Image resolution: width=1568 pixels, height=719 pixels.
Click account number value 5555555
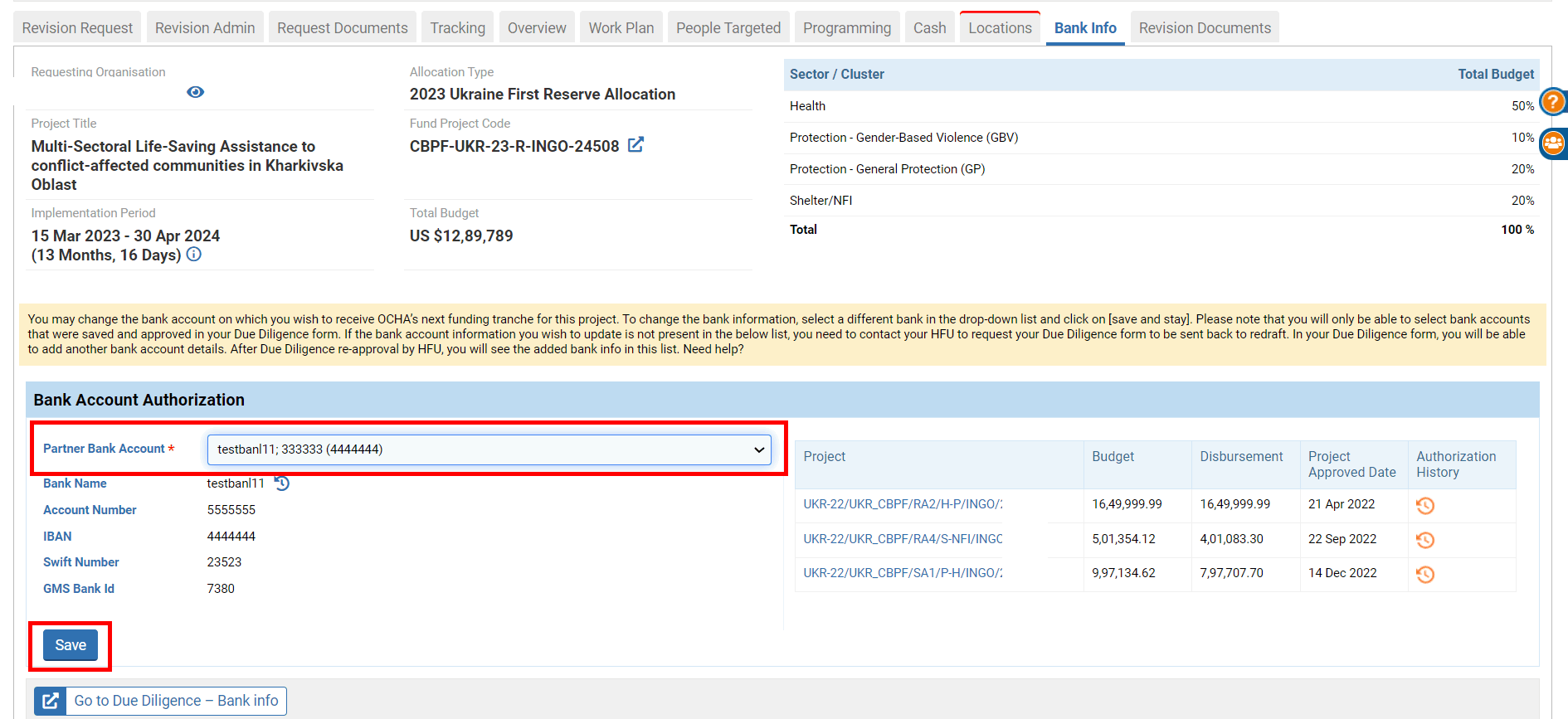231,510
